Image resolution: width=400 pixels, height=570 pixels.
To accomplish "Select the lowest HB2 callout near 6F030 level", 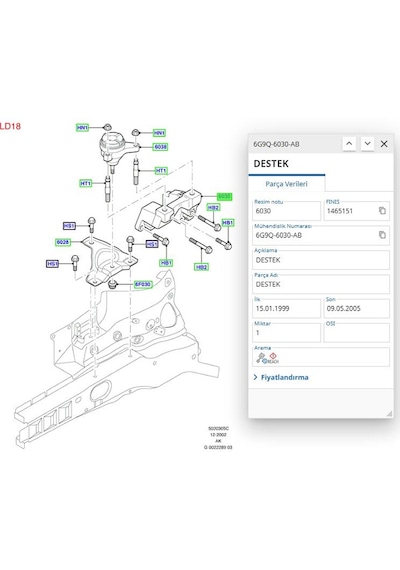I will [x=201, y=267].
